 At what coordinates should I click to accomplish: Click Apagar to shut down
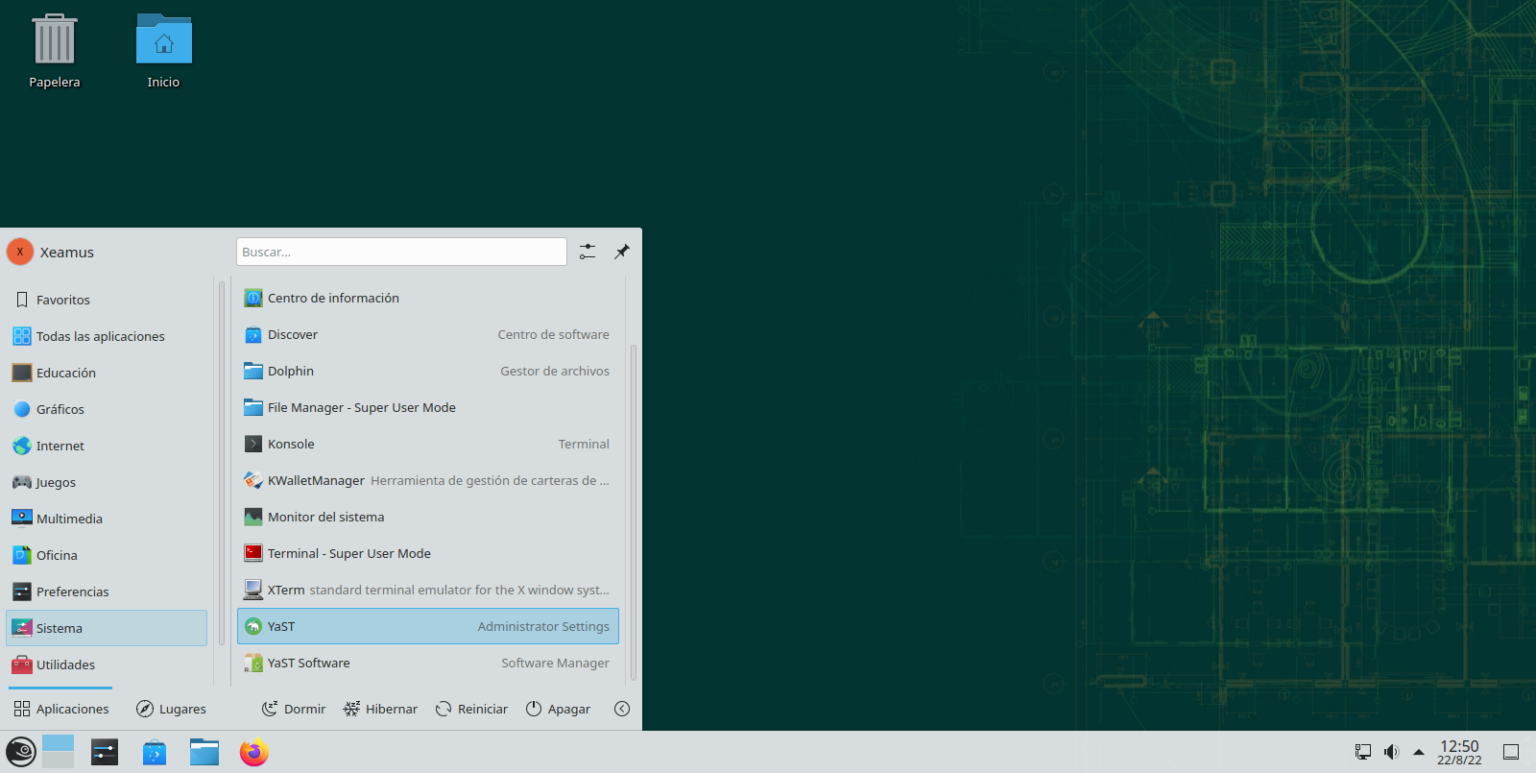[558, 708]
